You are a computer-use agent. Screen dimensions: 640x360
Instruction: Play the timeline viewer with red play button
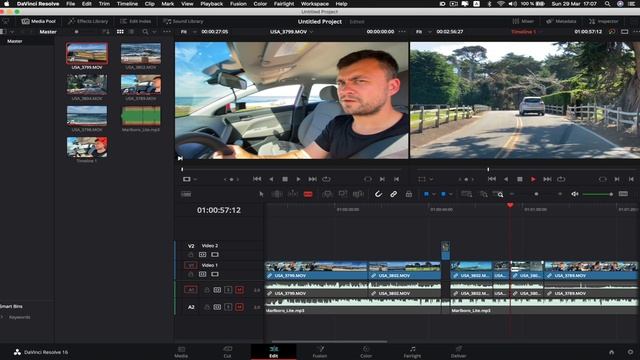[533, 179]
